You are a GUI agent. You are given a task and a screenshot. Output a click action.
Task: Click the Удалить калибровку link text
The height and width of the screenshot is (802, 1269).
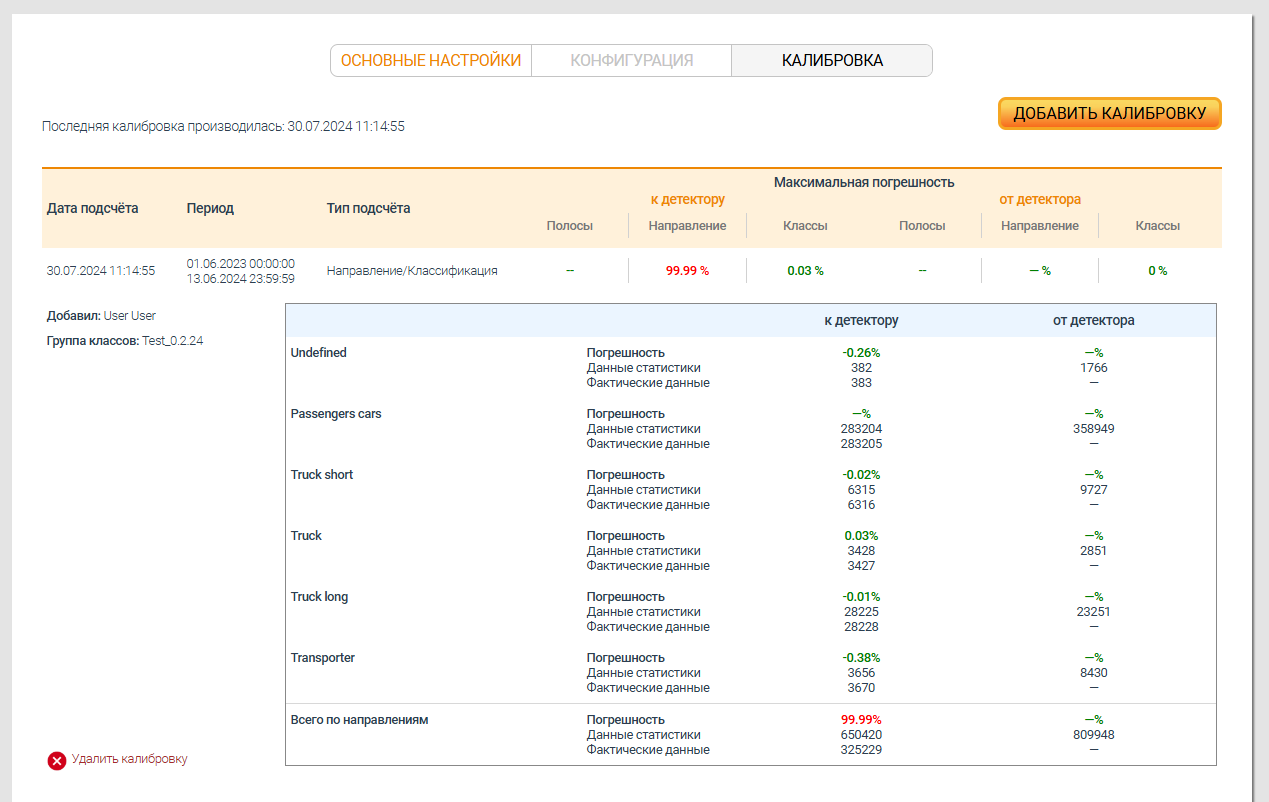coord(129,759)
